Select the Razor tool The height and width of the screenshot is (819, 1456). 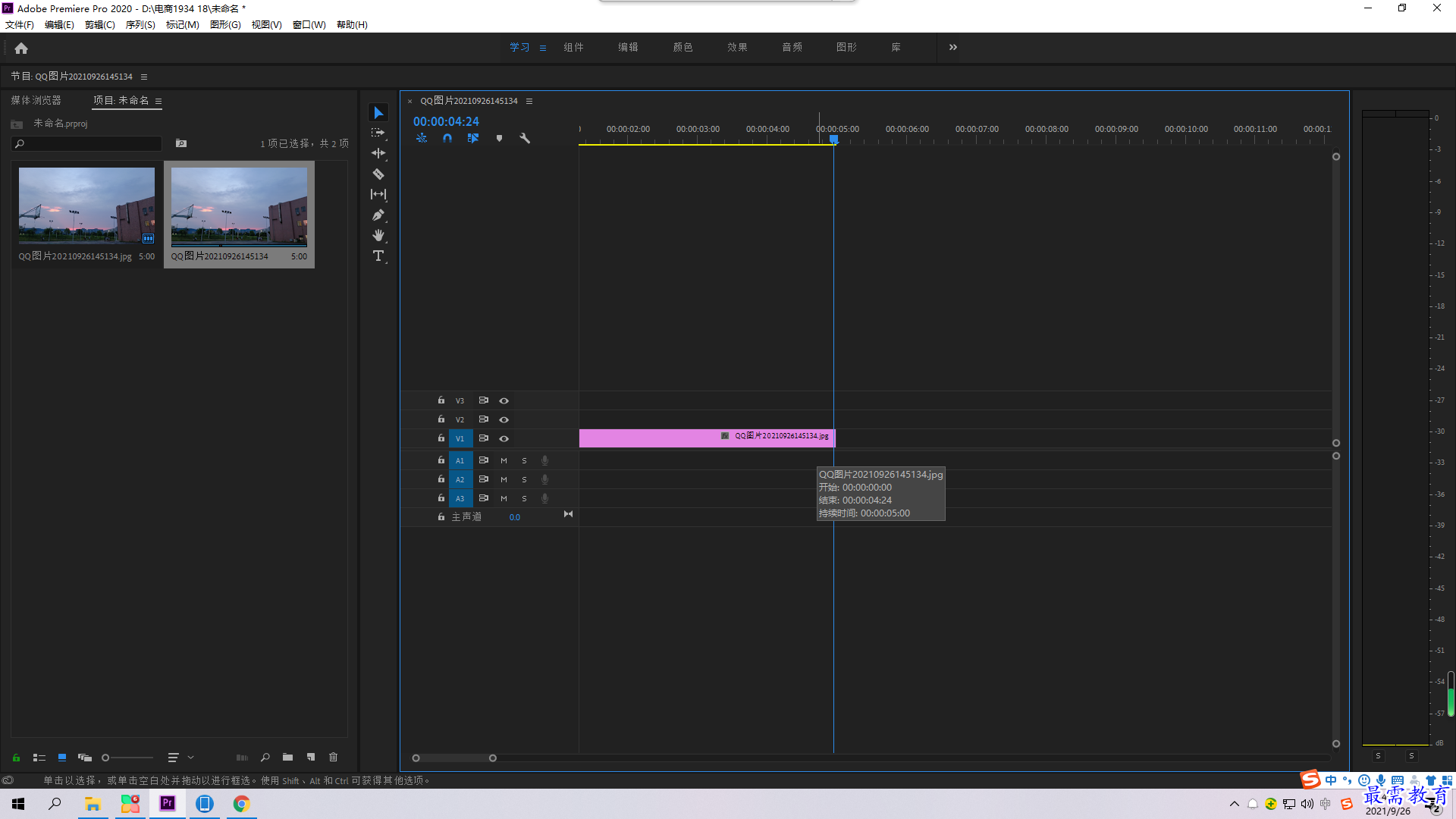tap(378, 174)
